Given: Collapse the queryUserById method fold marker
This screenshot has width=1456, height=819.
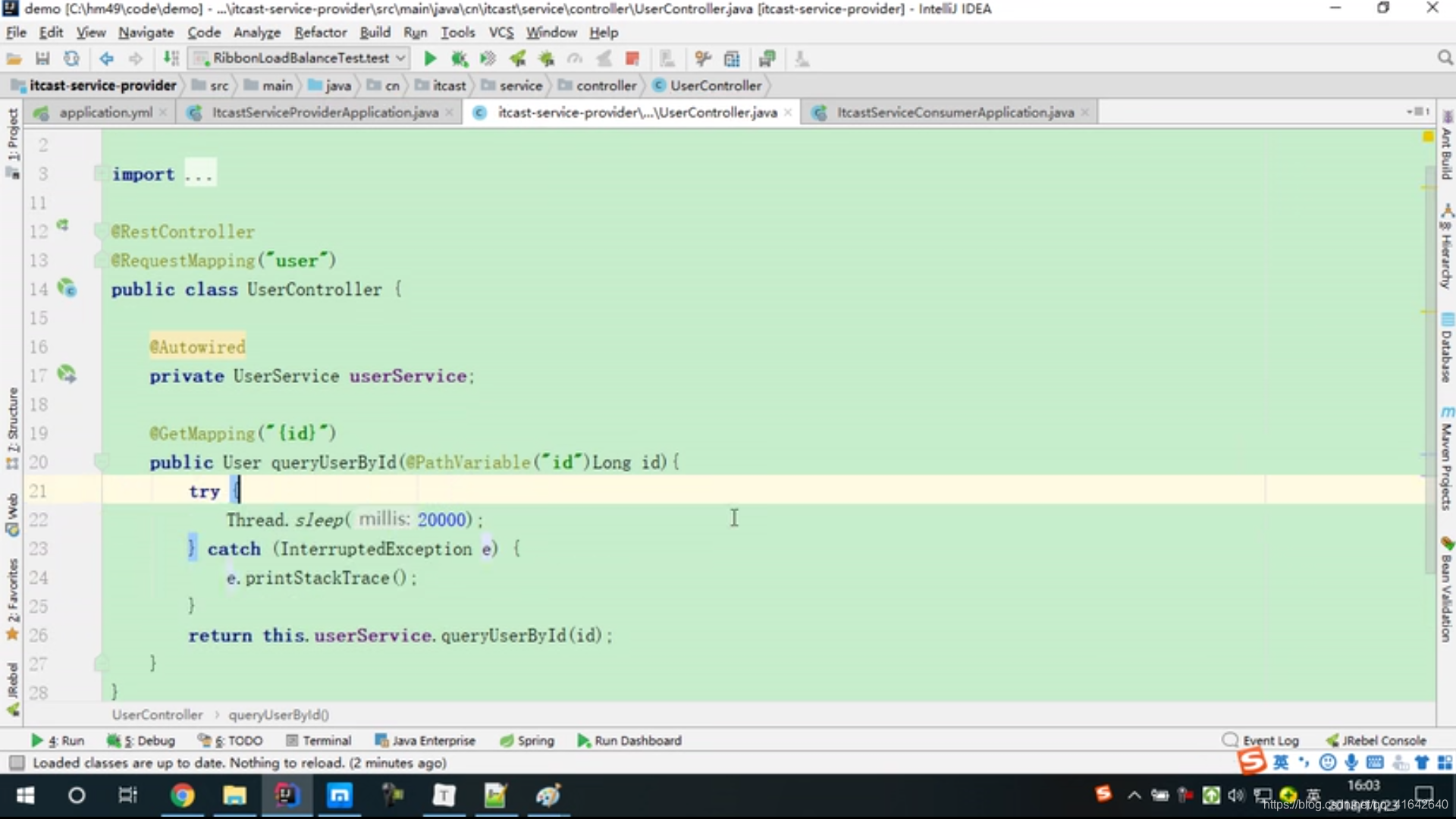Looking at the screenshot, I should (100, 461).
